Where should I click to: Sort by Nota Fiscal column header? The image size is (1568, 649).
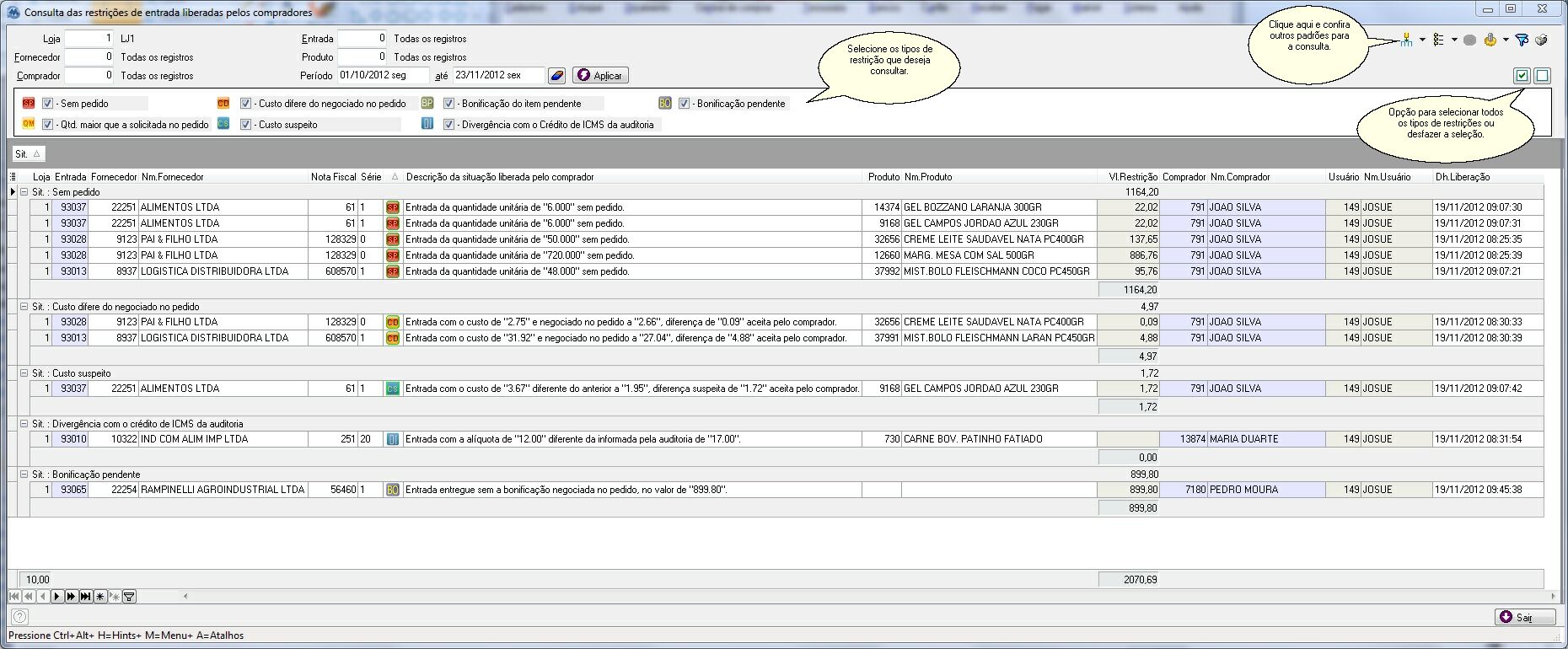click(334, 177)
